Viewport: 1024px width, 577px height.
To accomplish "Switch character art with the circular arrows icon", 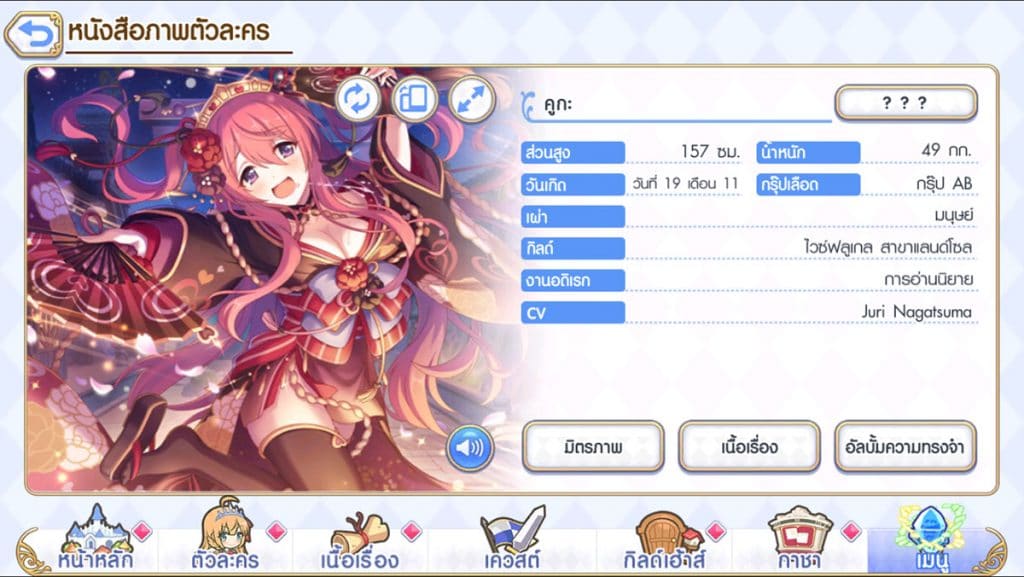I will pyautogui.click(x=357, y=100).
